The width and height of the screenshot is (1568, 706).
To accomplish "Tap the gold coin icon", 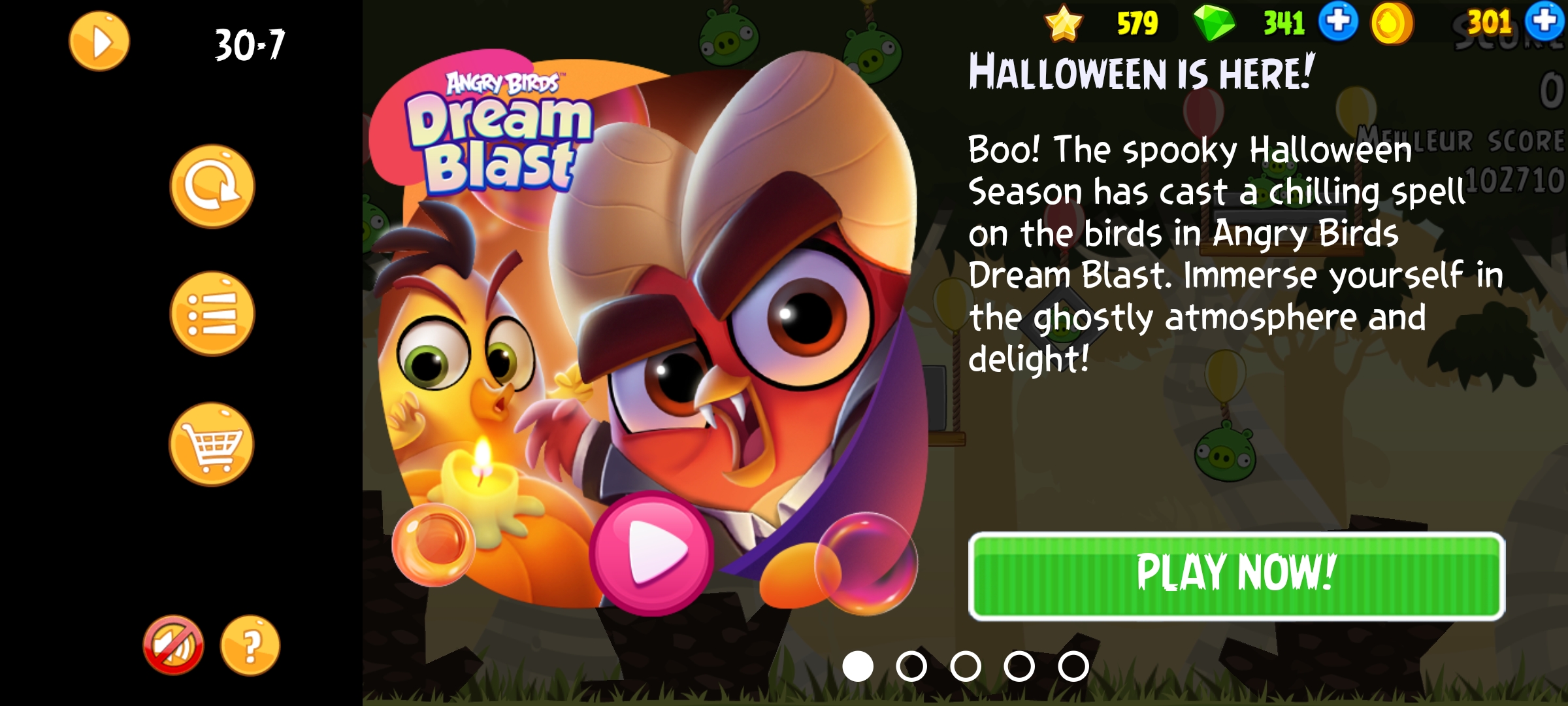I will click(x=1392, y=24).
